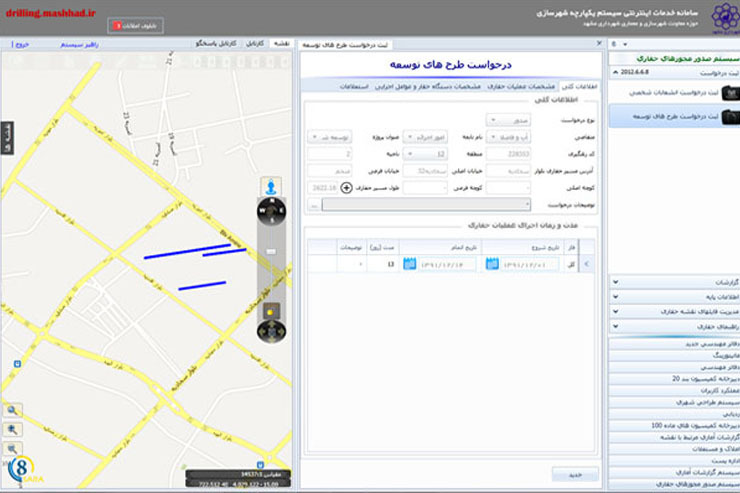
Task: Open the نوع درخواست dropdown
Action: (x=508, y=120)
